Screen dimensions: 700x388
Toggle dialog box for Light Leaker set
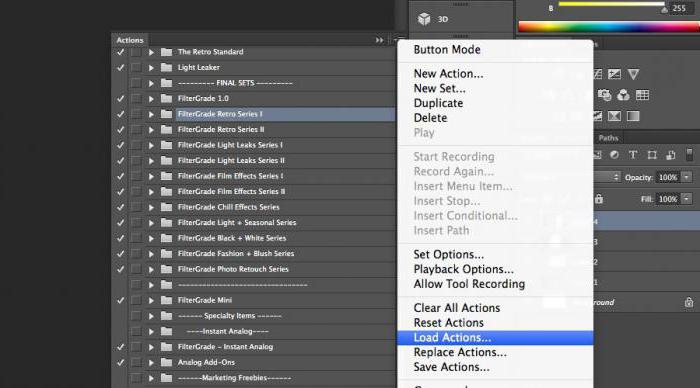click(136, 67)
